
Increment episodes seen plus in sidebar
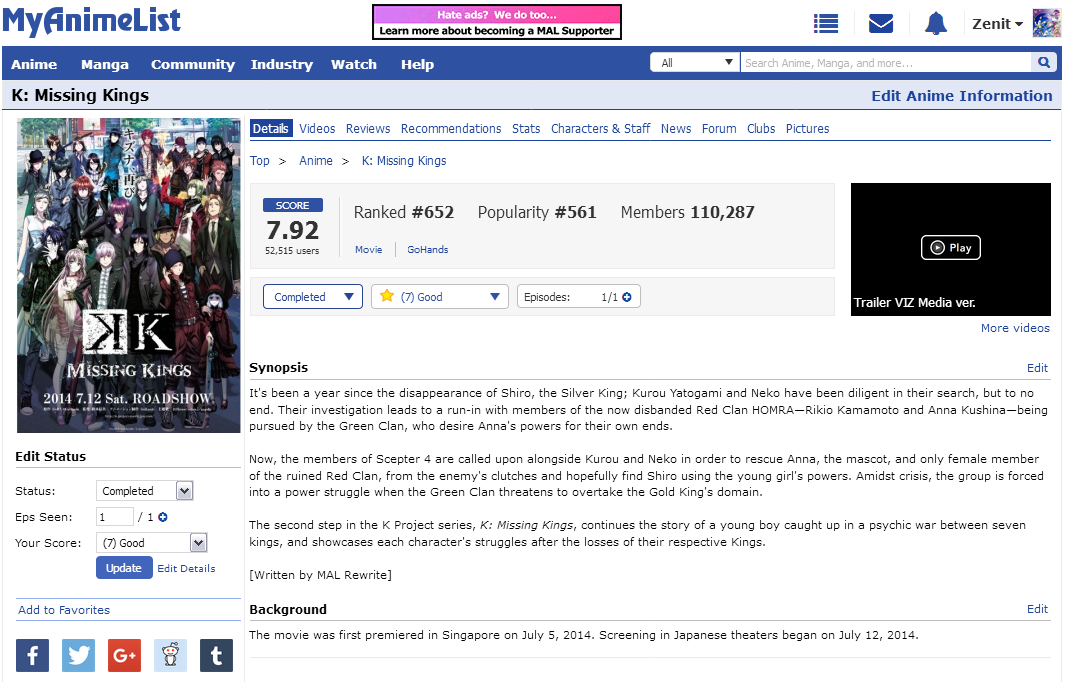[x=163, y=517]
